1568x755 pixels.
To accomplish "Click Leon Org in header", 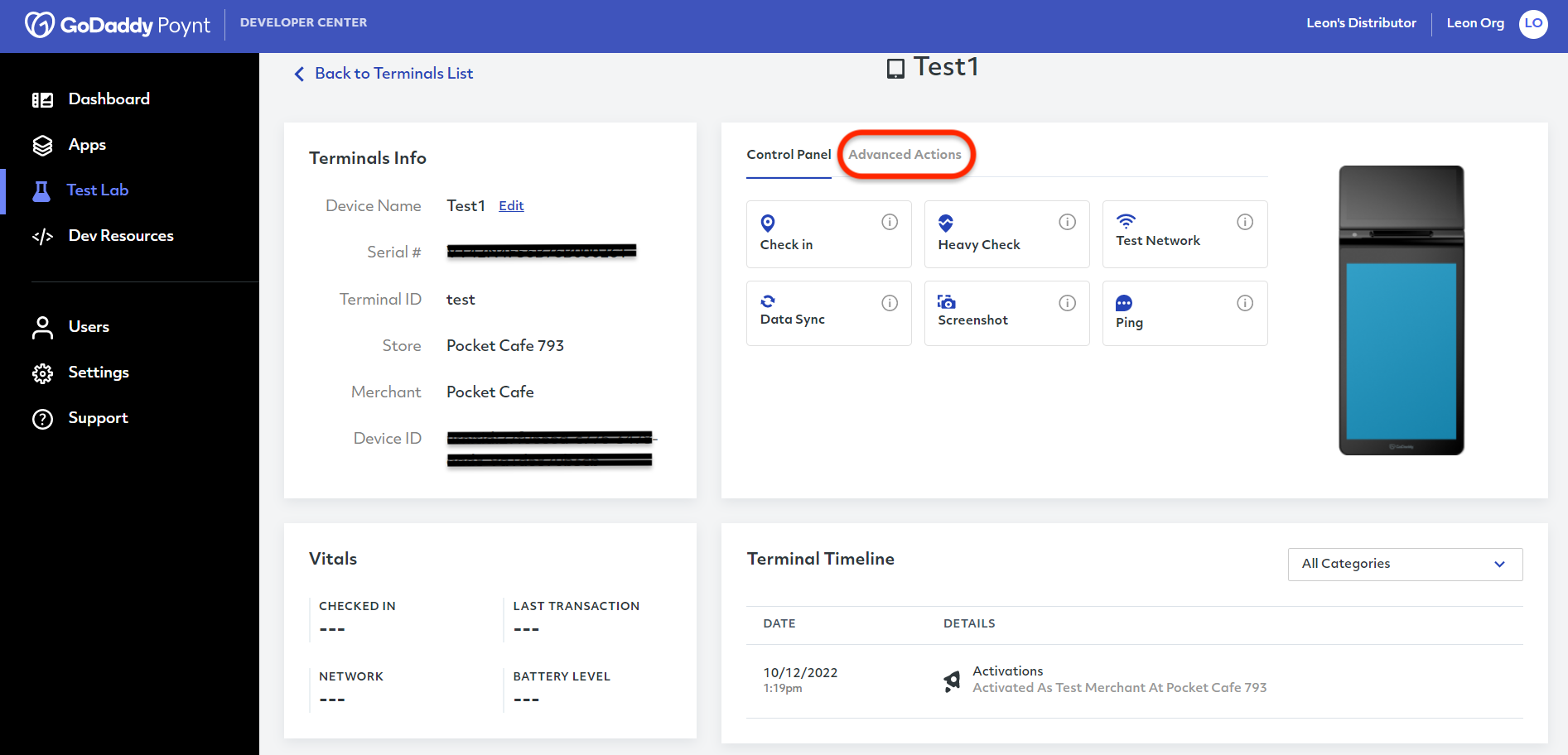I will coord(1475,23).
